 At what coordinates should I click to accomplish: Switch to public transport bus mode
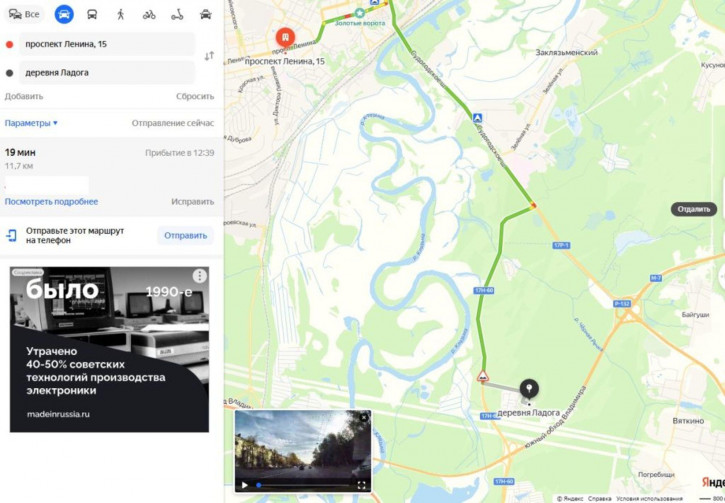92,14
